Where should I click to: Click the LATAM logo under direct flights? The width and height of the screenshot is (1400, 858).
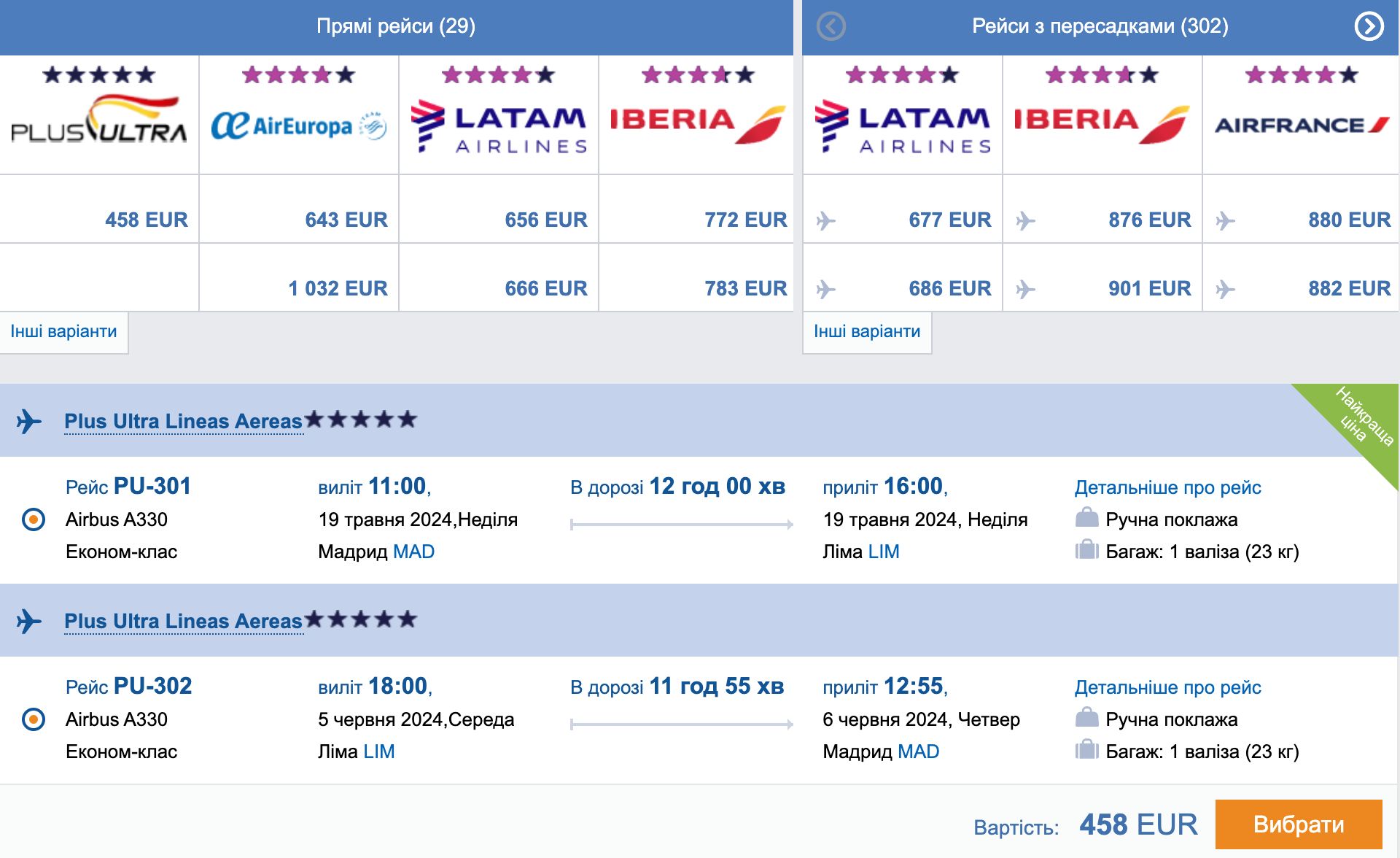499,125
